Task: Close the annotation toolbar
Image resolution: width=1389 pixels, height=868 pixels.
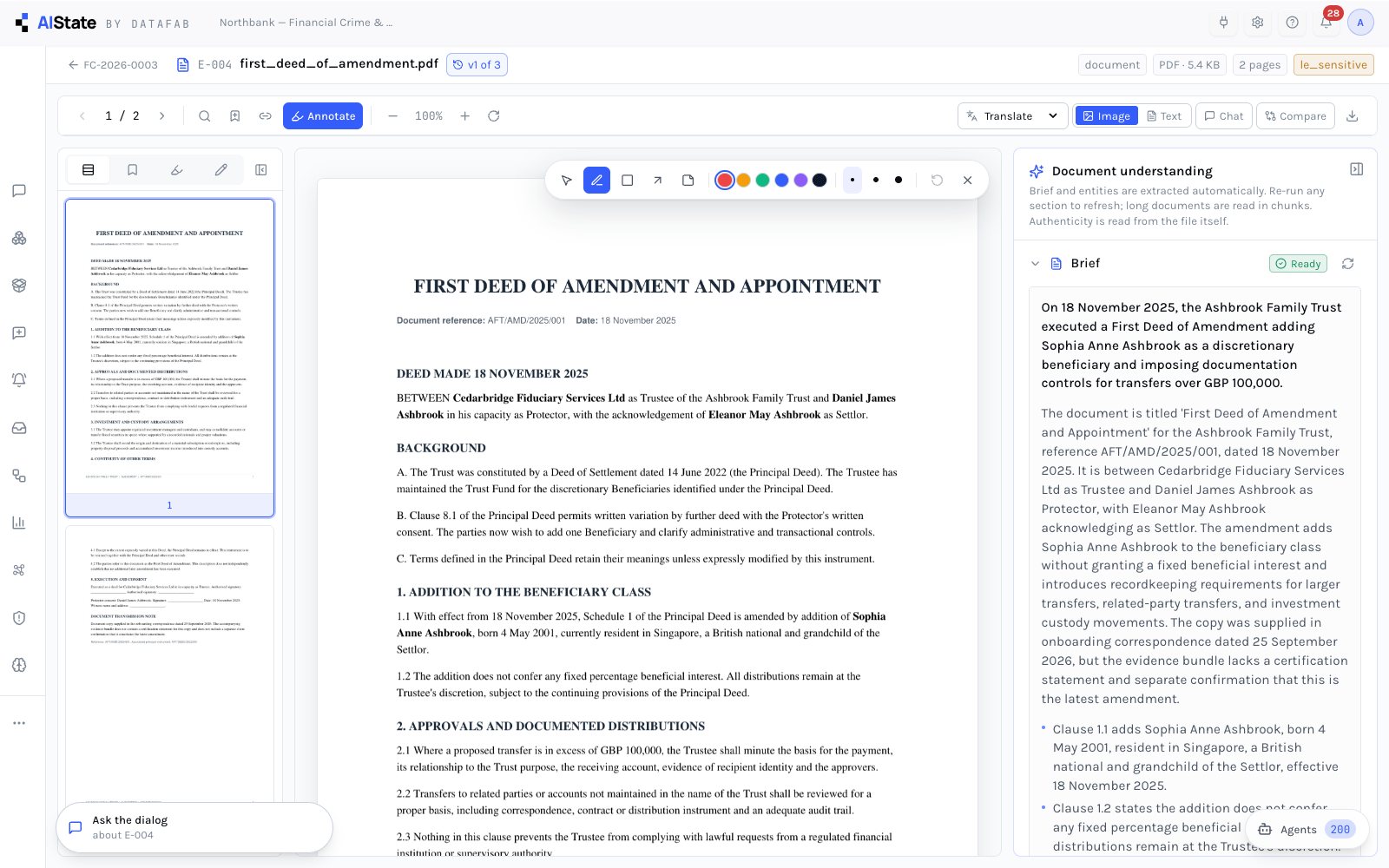Action: coord(967,180)
